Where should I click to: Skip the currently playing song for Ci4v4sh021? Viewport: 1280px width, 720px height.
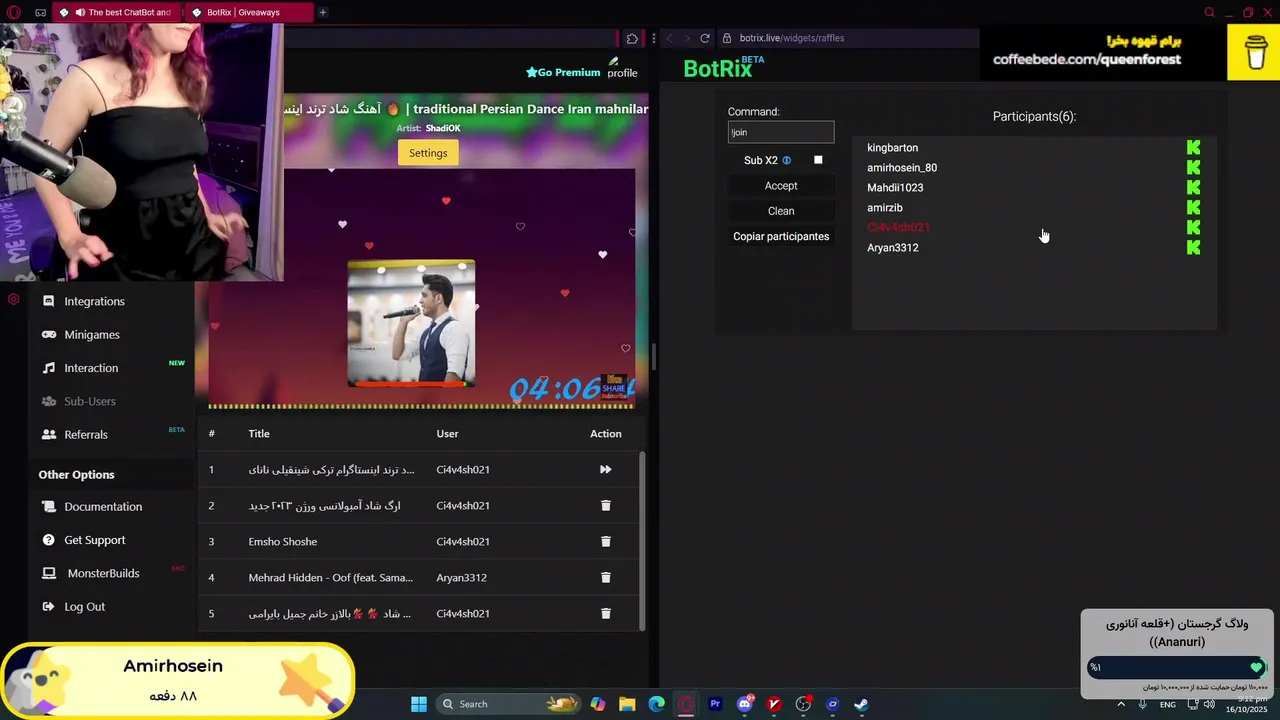point(605,469)
